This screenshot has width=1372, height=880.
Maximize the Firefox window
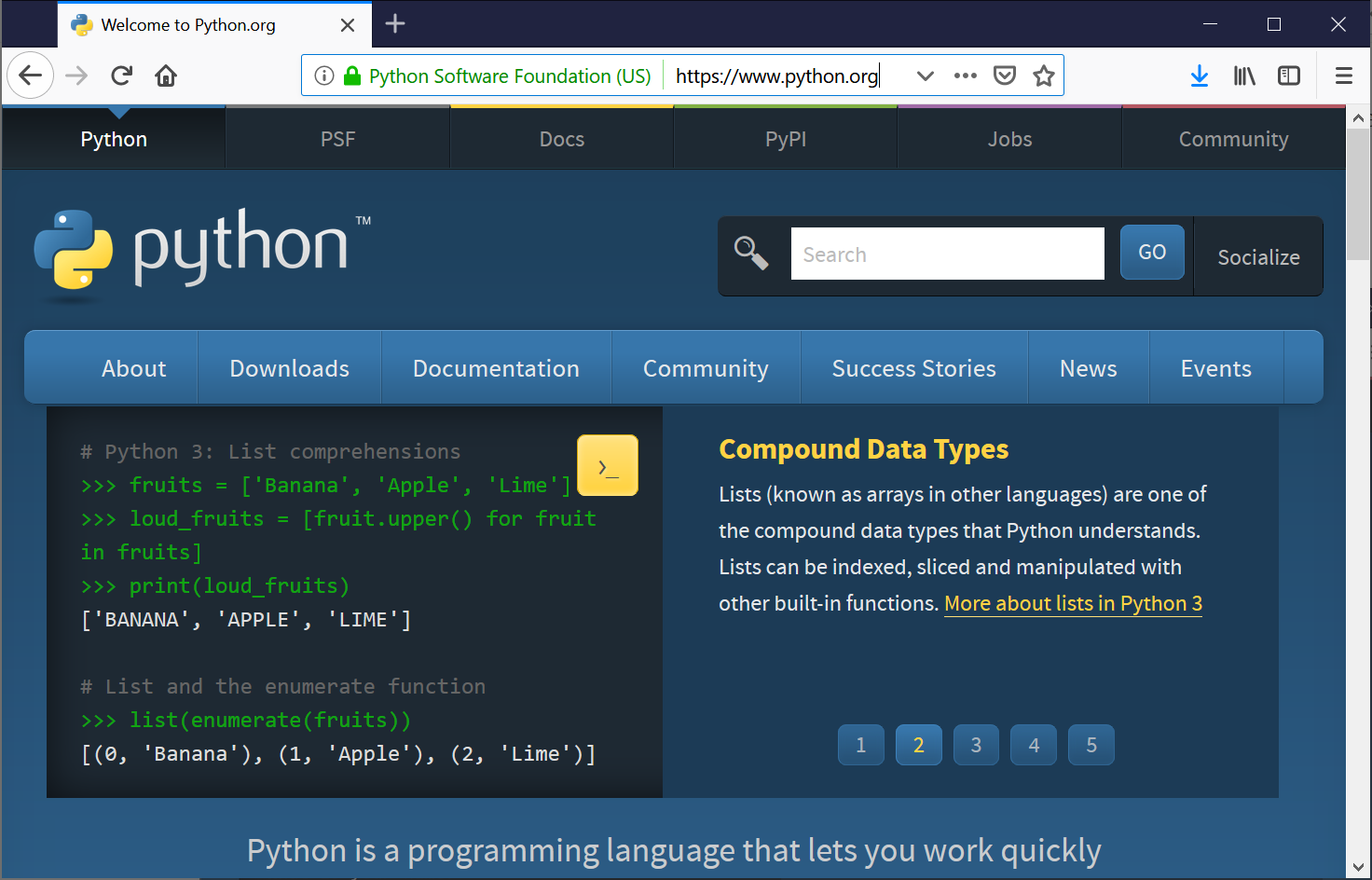(x=1274, y=24)
